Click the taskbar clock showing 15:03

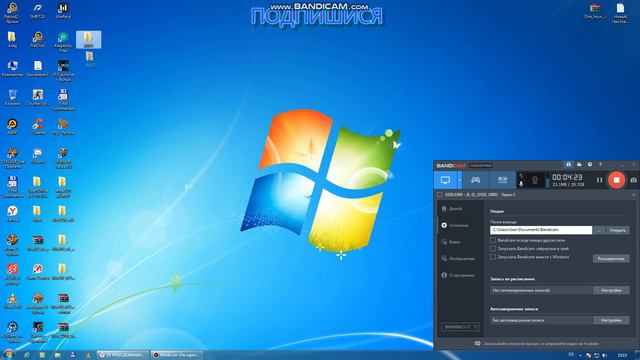(622, 355)
